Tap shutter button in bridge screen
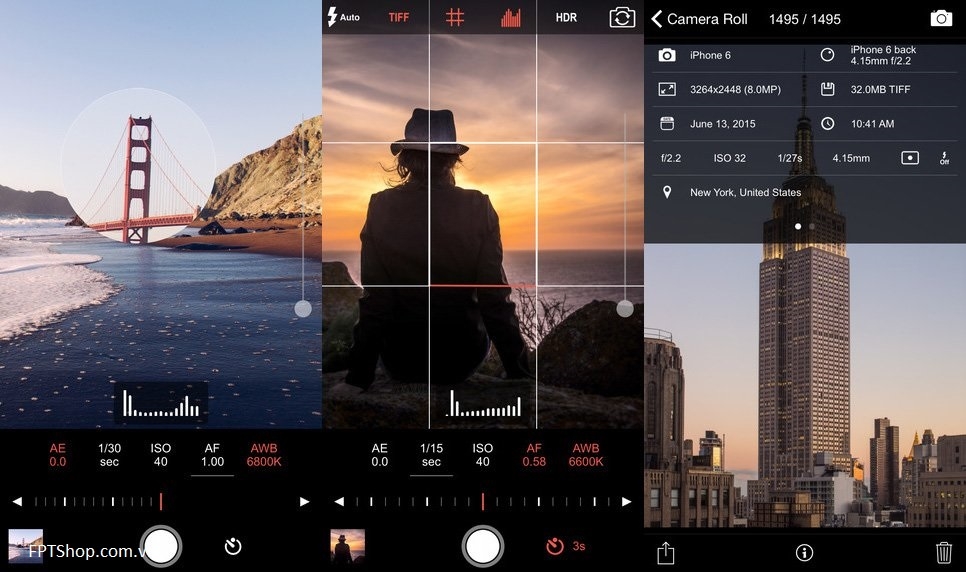966x572 pixels. (x=161, y=546)
